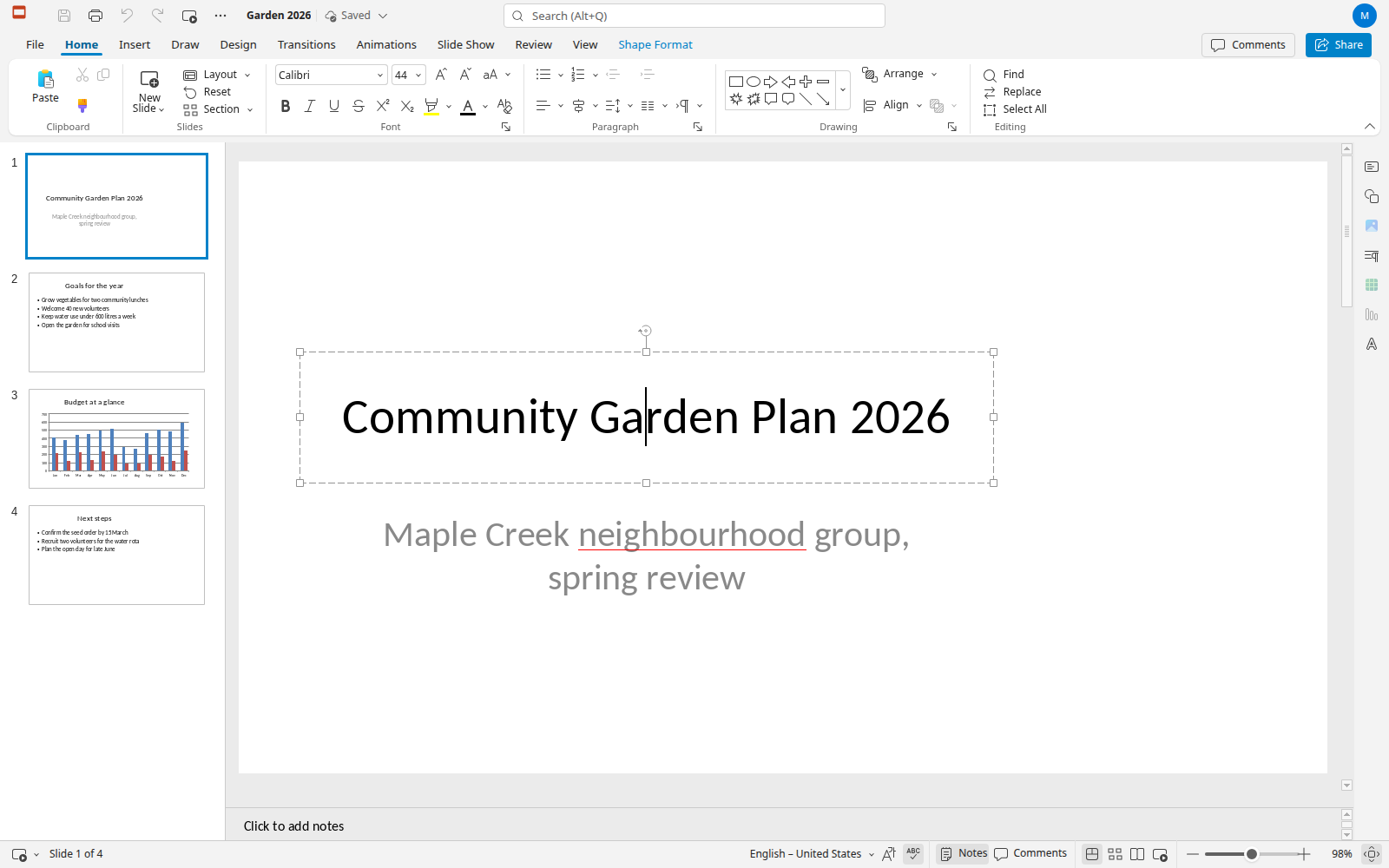The image size is (1389, 868).
Task: Select the Format Painter brush icon
Action: click(x=82, y=106)
